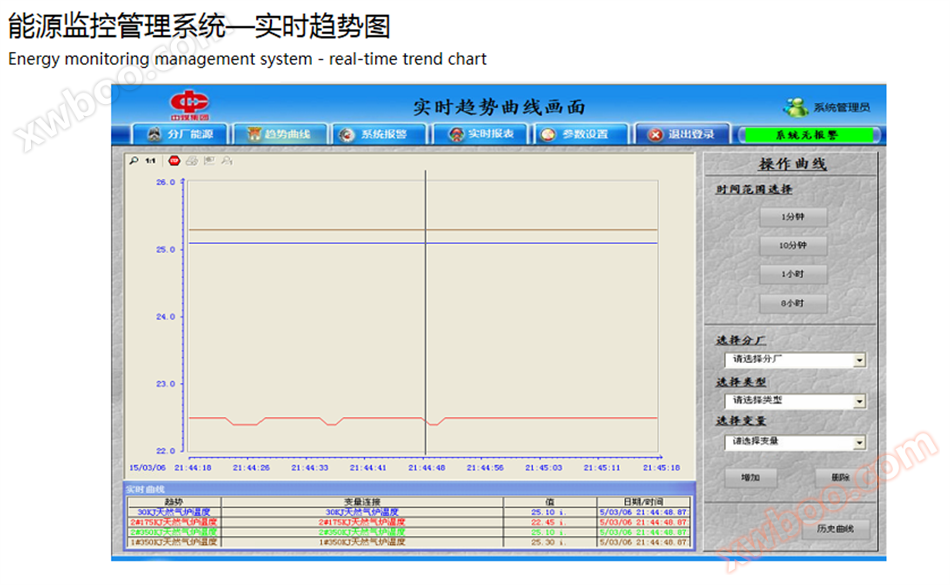Click the 值 column header

[x=550, y=502]
